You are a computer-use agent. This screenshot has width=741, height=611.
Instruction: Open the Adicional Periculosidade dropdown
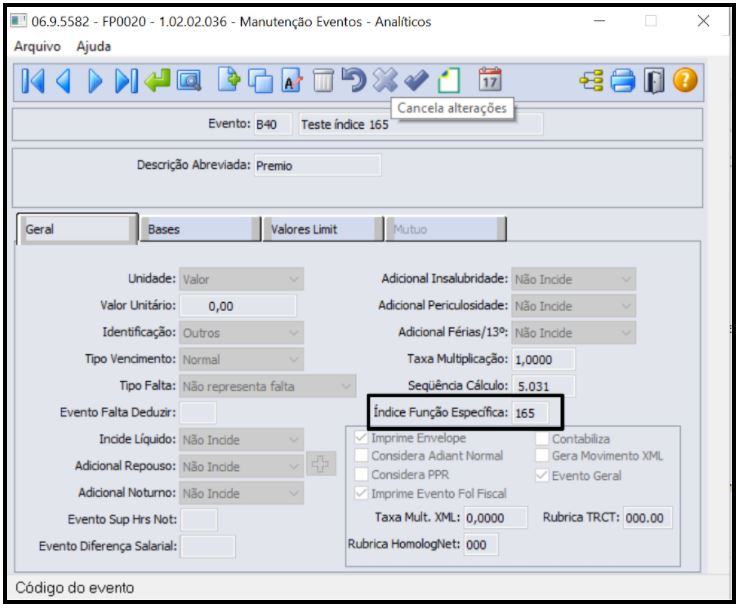pos(574,306)
